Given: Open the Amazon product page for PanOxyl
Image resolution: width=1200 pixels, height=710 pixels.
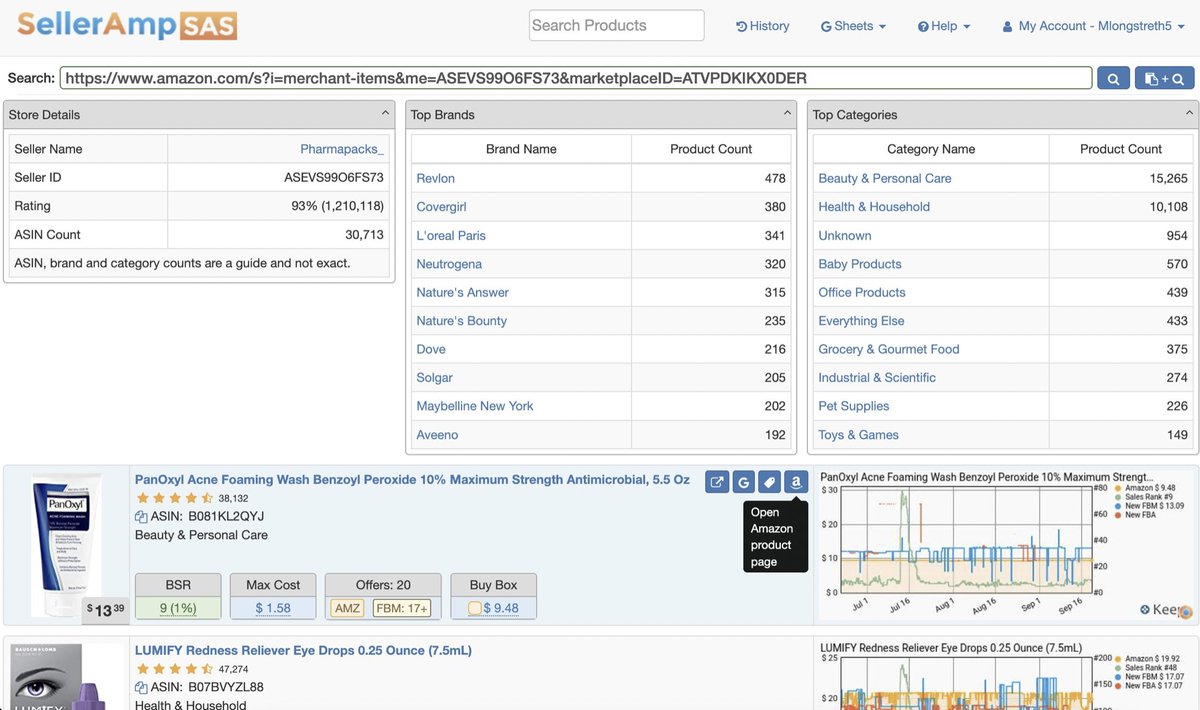Looking at the screenshot, I should (x=795, y=482).
